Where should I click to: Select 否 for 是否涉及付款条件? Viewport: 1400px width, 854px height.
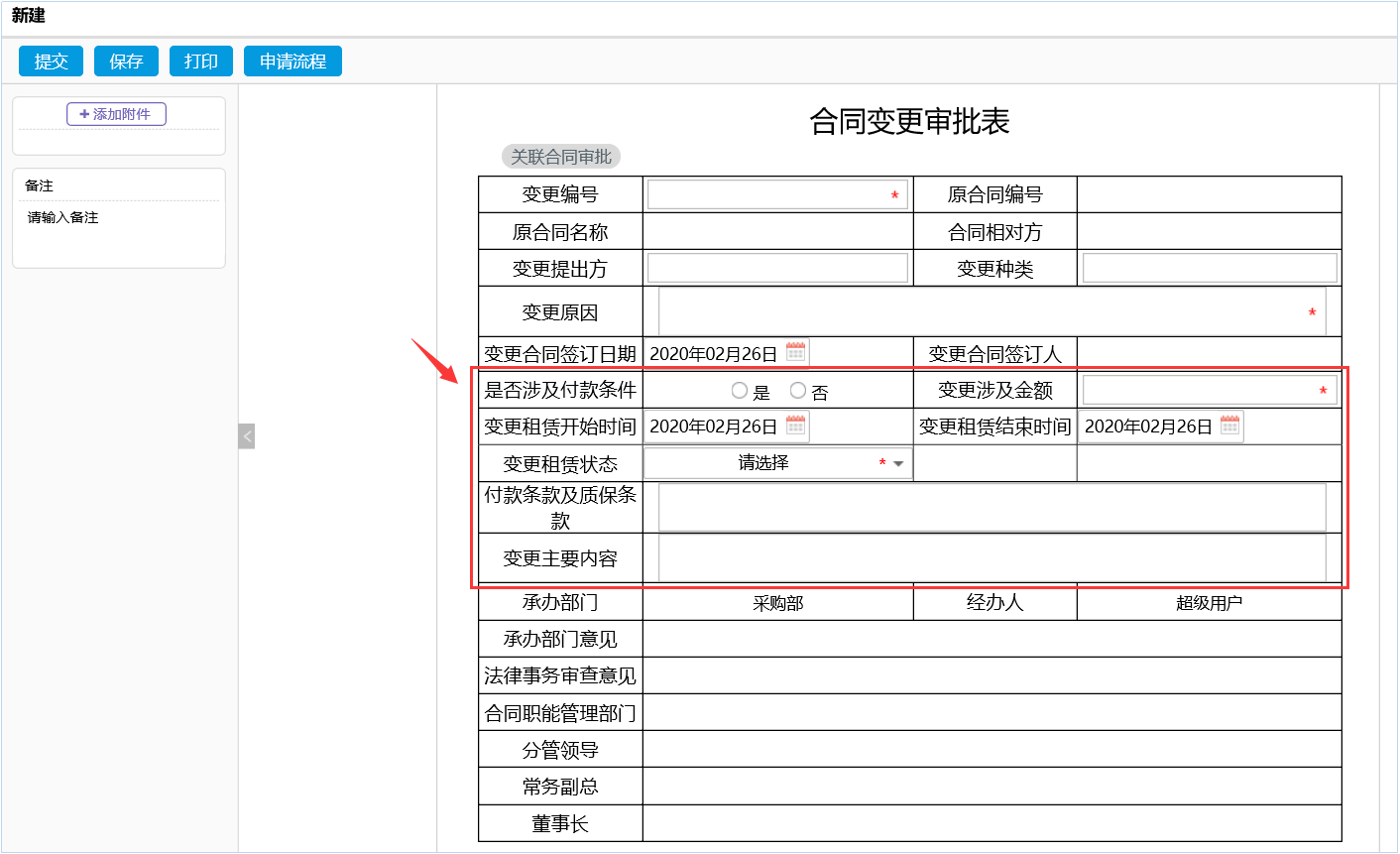click(x=798, y=391)
